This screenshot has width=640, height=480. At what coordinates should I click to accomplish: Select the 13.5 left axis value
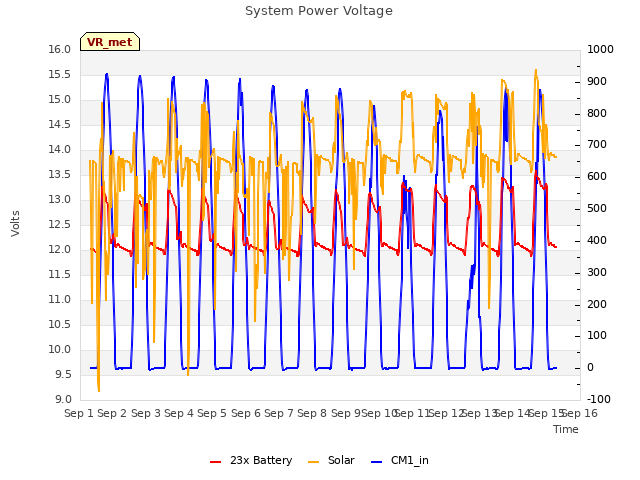point(60,175)
